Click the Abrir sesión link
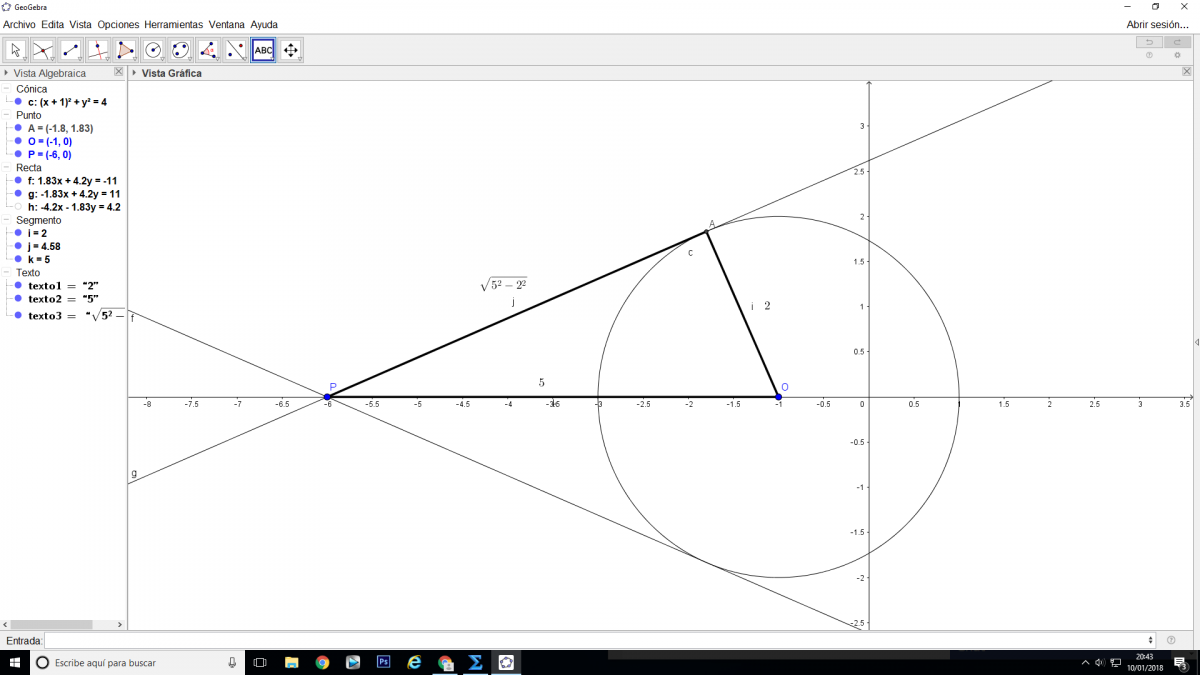Viewport: 1200px width, 675px height. coord(1157,24)
